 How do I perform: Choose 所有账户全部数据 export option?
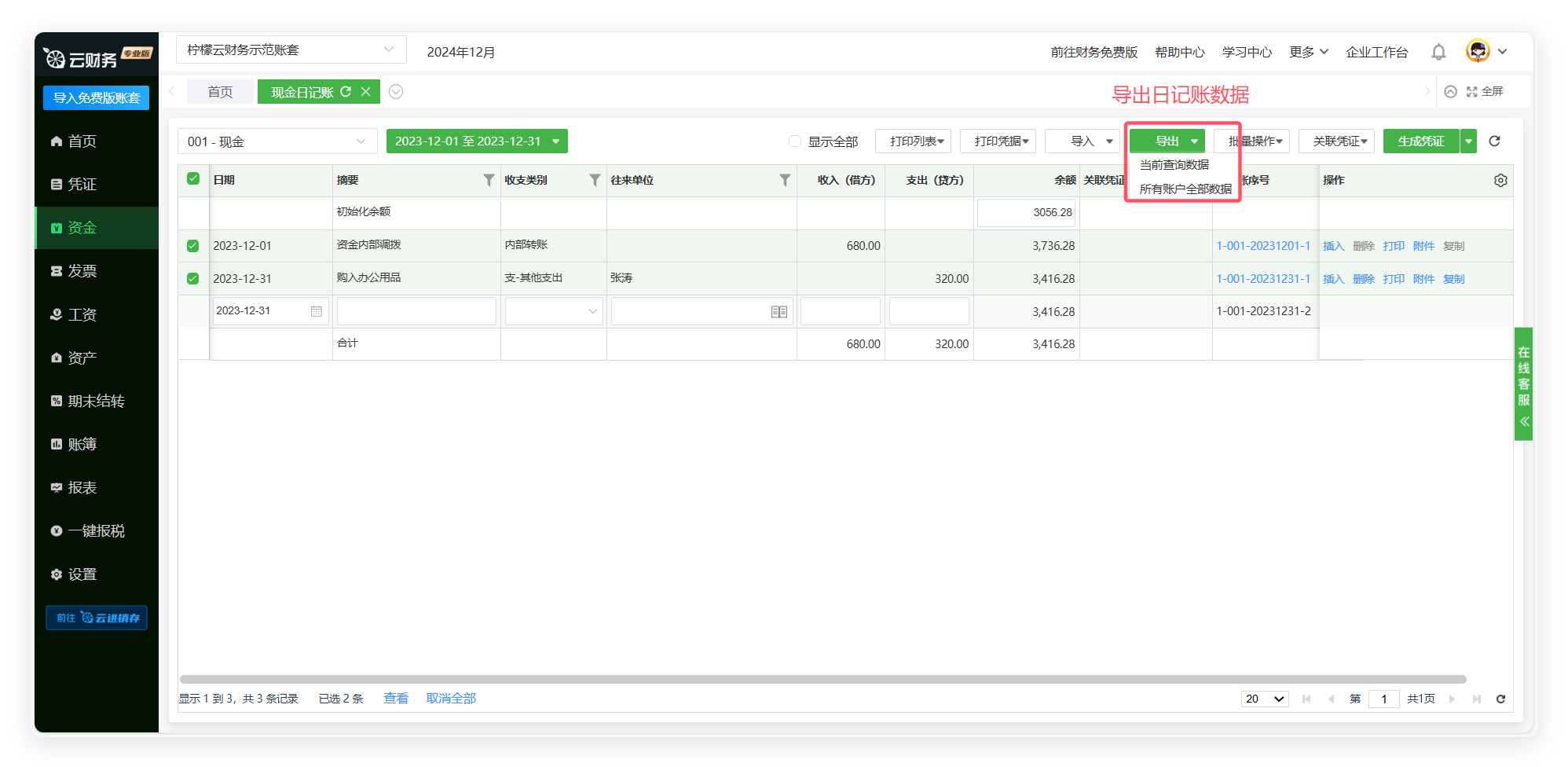tap(1185, 189)
